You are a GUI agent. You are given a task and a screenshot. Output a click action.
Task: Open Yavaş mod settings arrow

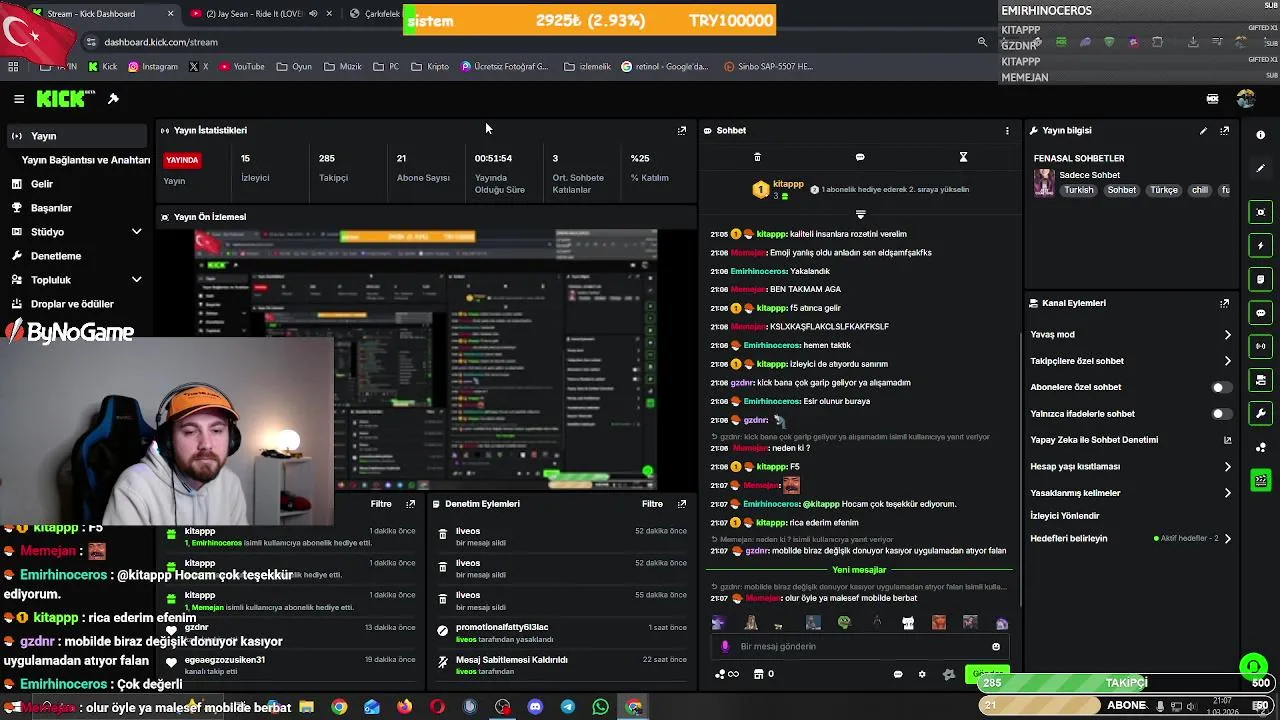coord(1228,335)
